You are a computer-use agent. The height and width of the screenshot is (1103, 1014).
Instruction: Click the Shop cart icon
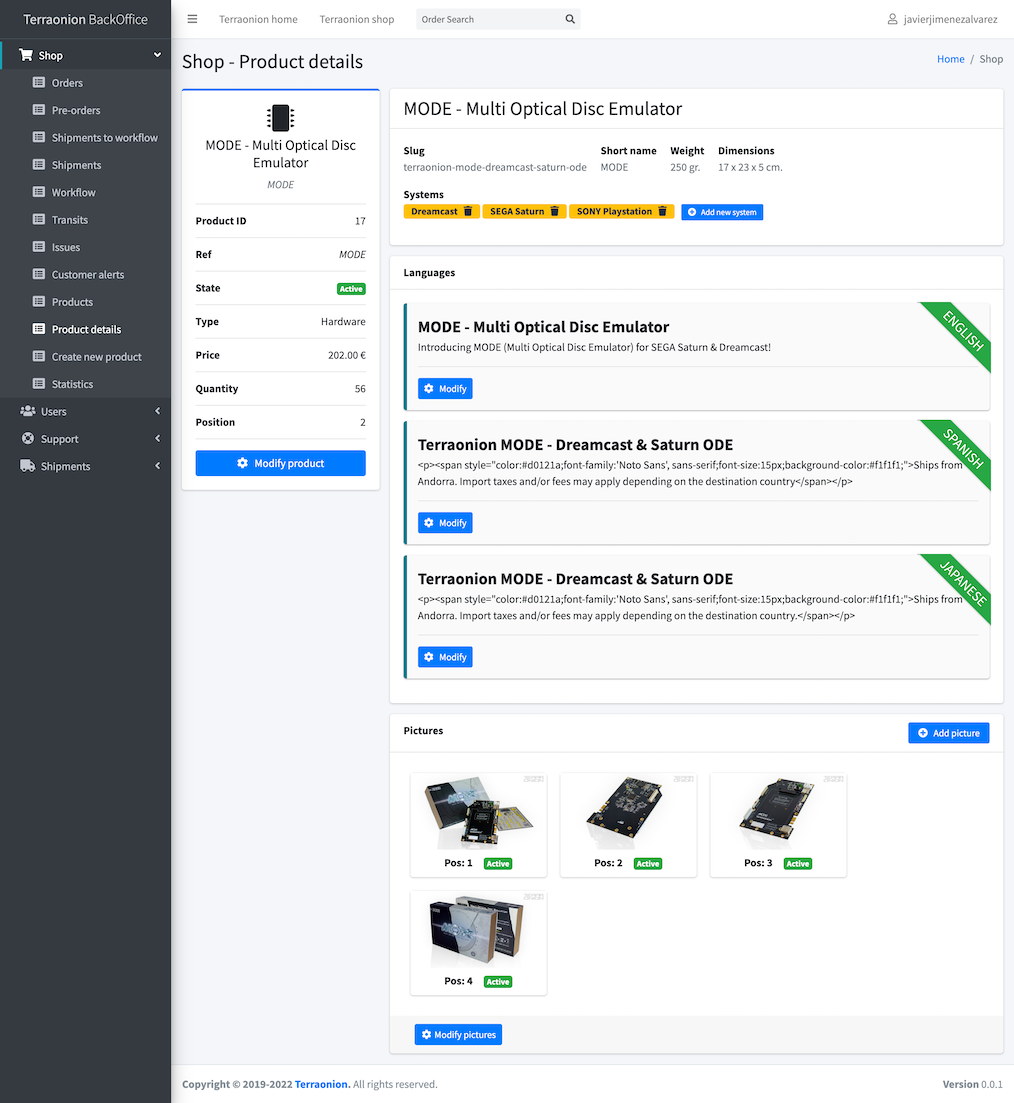coord(26,55)
